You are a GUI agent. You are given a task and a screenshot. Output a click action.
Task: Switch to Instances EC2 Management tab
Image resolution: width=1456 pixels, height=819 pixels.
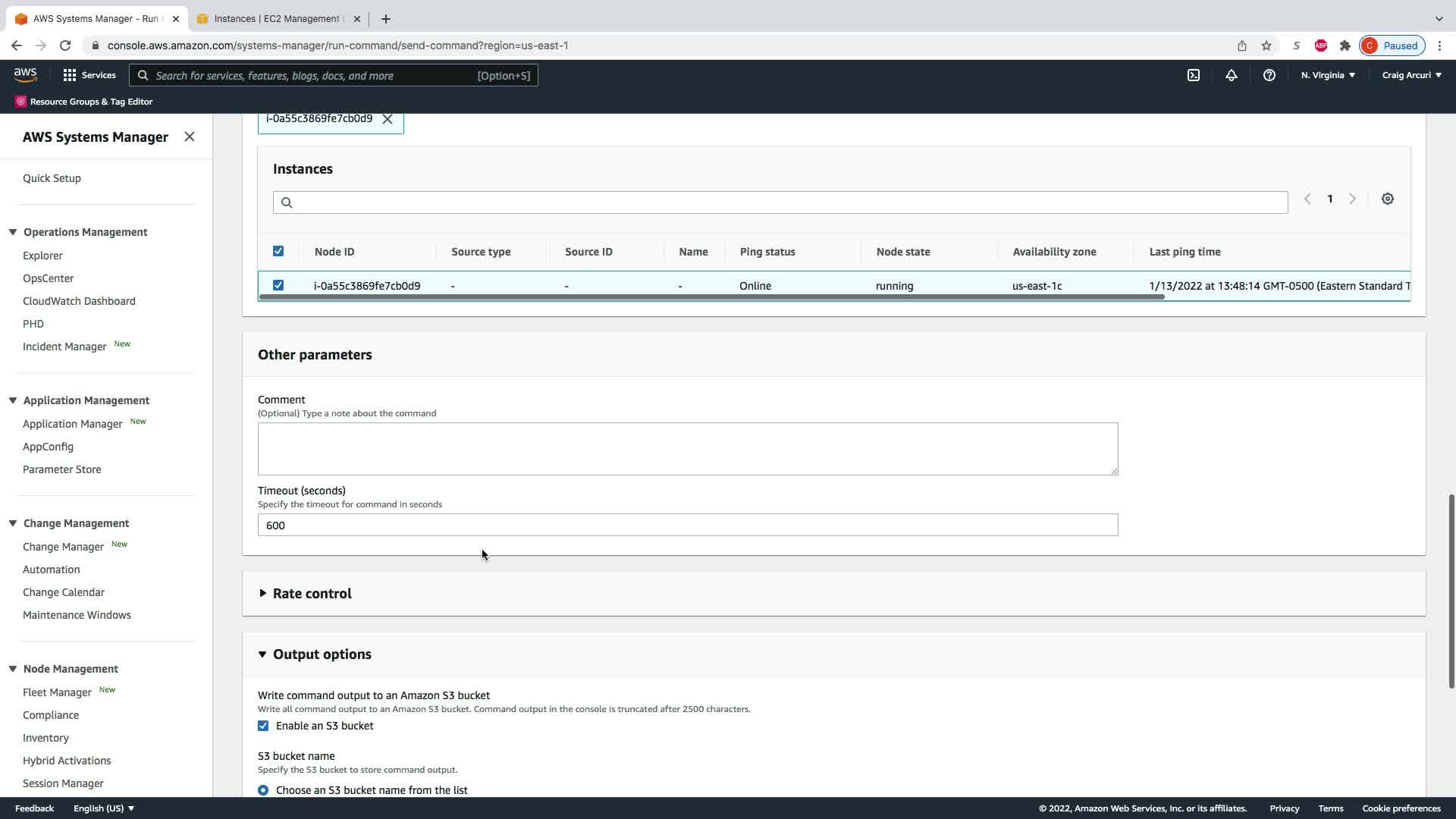278,19
